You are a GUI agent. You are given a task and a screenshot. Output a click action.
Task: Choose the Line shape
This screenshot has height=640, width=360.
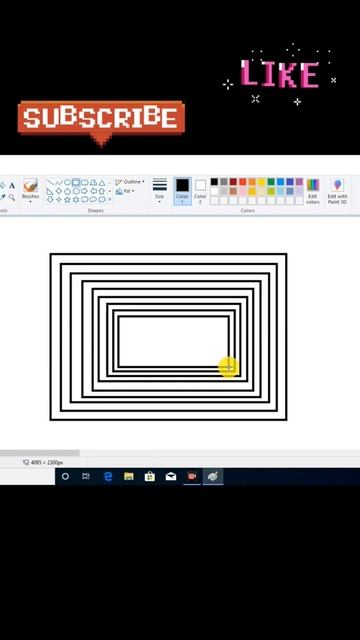point(50,182)
